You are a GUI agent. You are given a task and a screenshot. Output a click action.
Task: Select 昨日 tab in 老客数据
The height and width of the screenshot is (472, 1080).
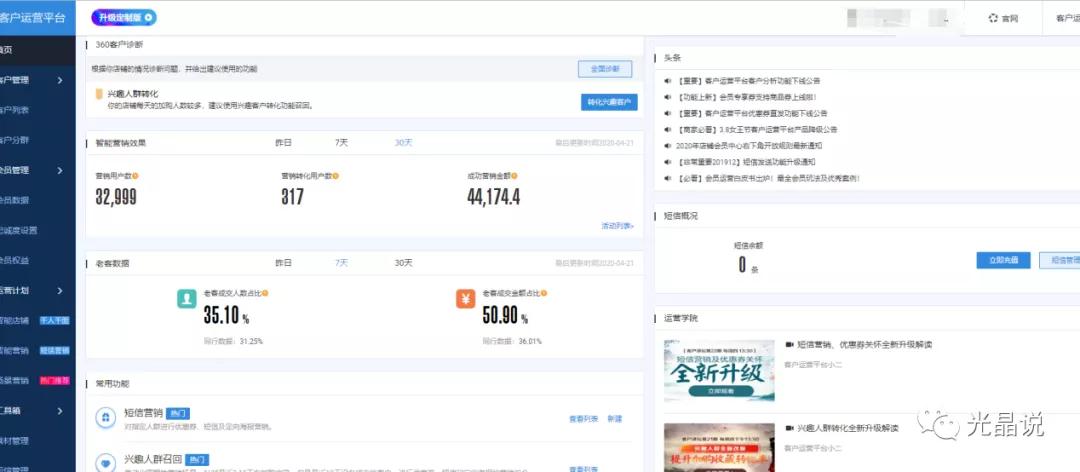click(x=283, y=263)
